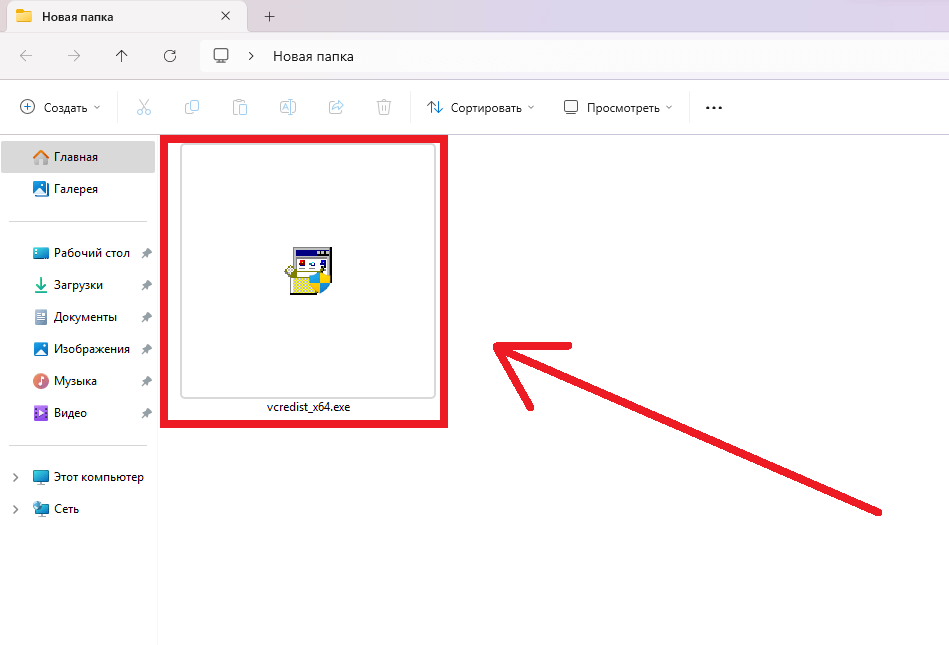Select the vcredist_x64.exe installer thumbnail

[x=308, y=271]
